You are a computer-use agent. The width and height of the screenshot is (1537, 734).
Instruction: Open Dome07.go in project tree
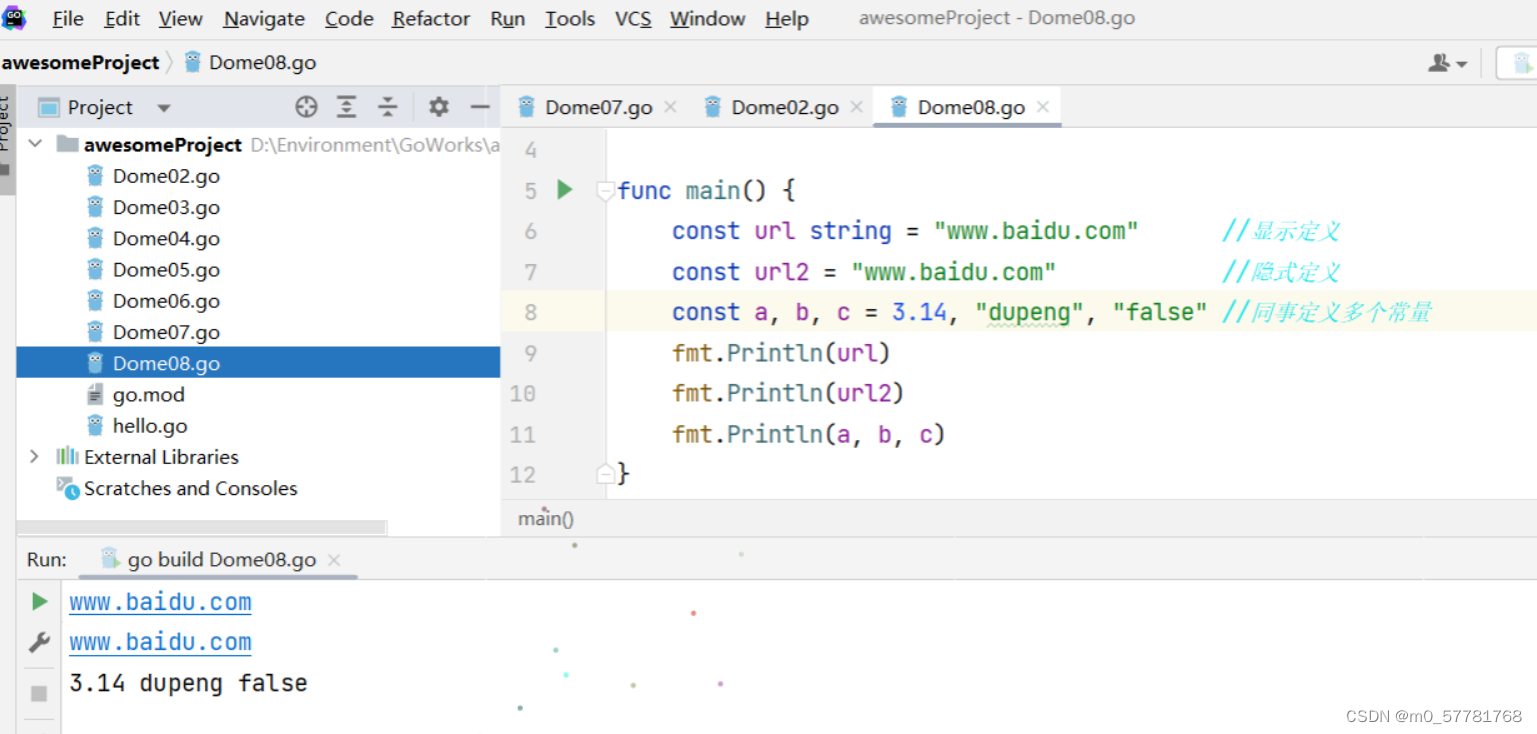coord(166,332)
